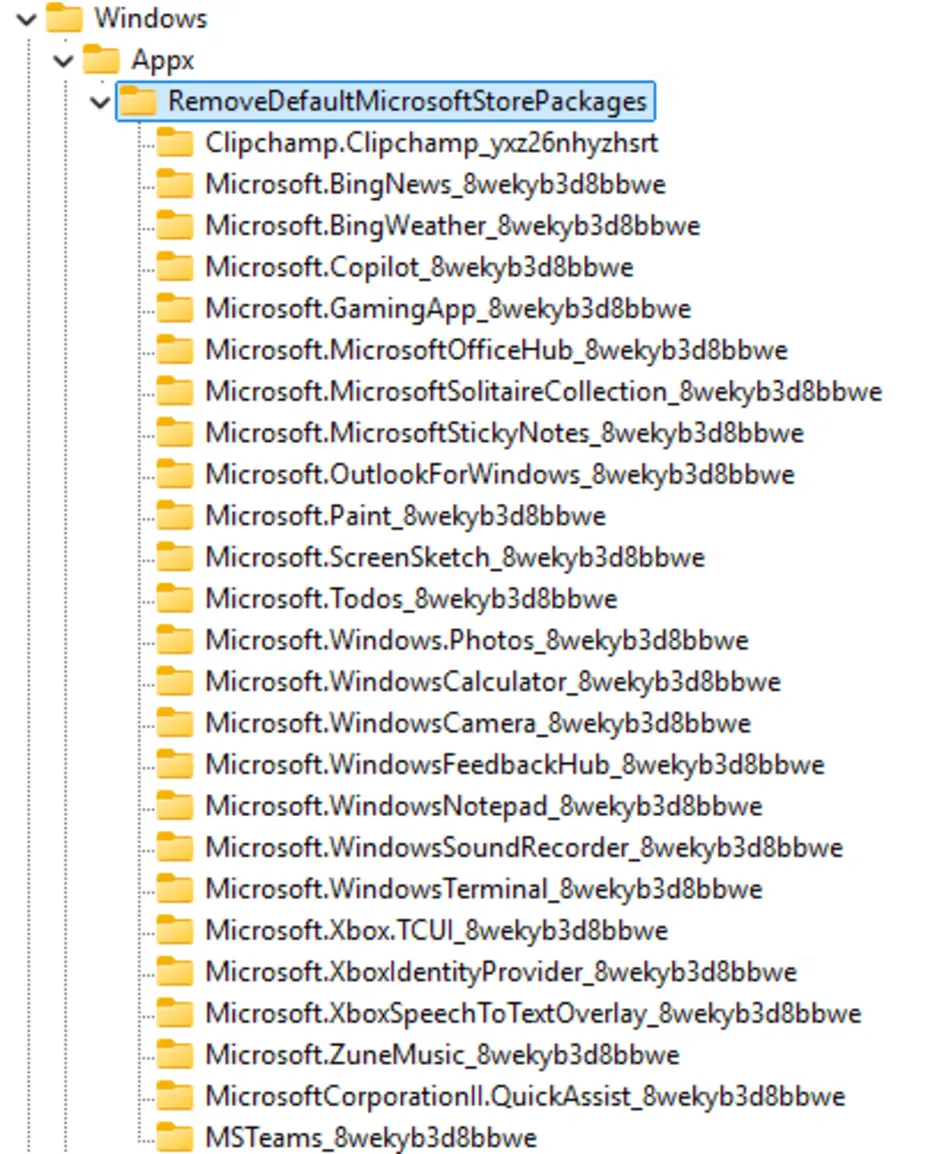Collapse the Appx node chevron
This screenshot has height=1154, width=944.
pyautogui.click(x=64, y=60)
